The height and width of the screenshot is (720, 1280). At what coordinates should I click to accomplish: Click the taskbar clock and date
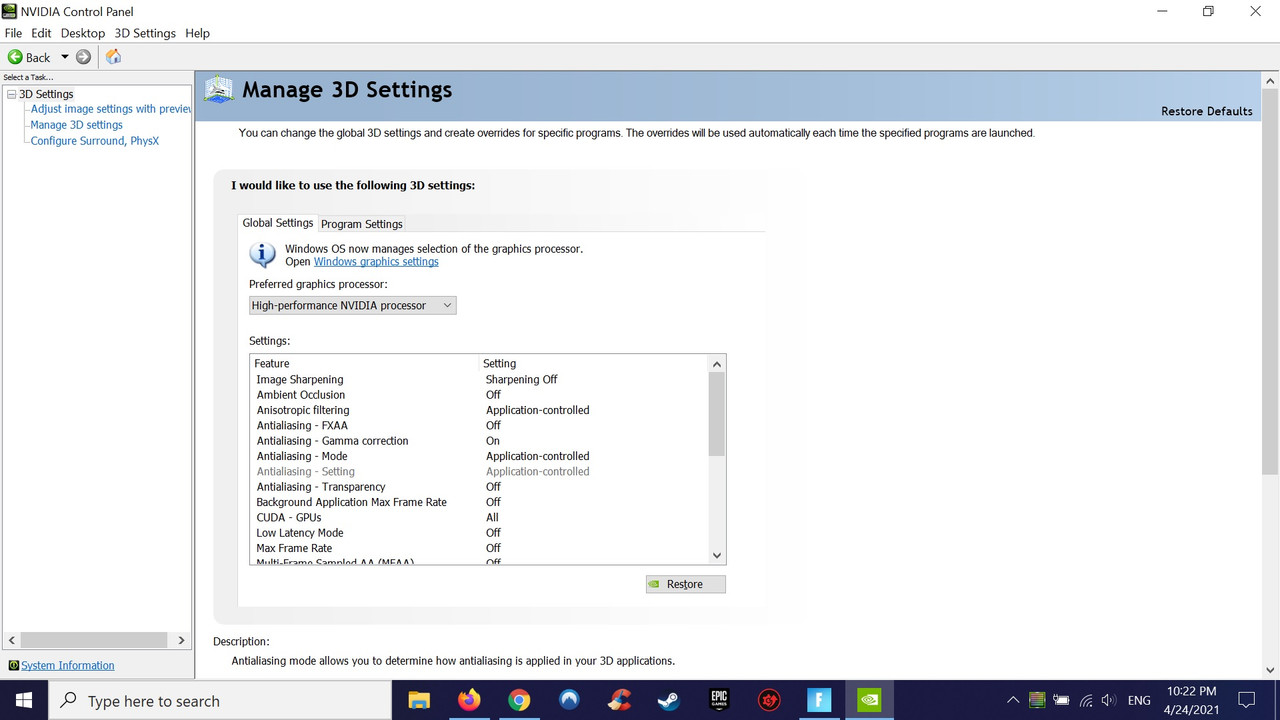[1191, 700]
